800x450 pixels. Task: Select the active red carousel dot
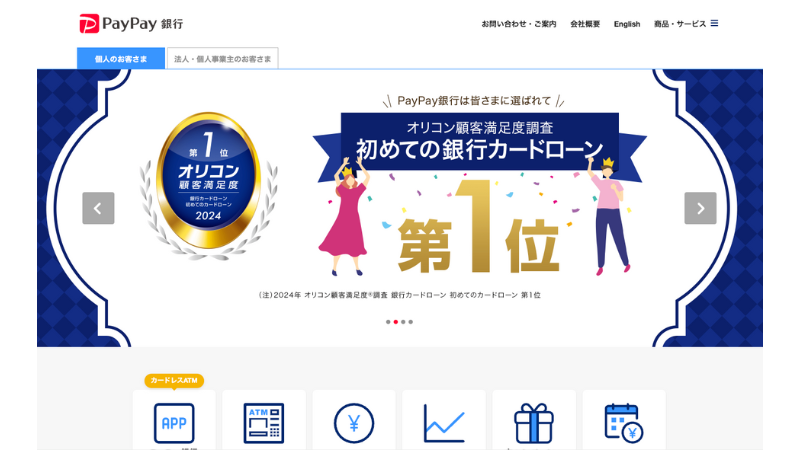coord(396,322)
